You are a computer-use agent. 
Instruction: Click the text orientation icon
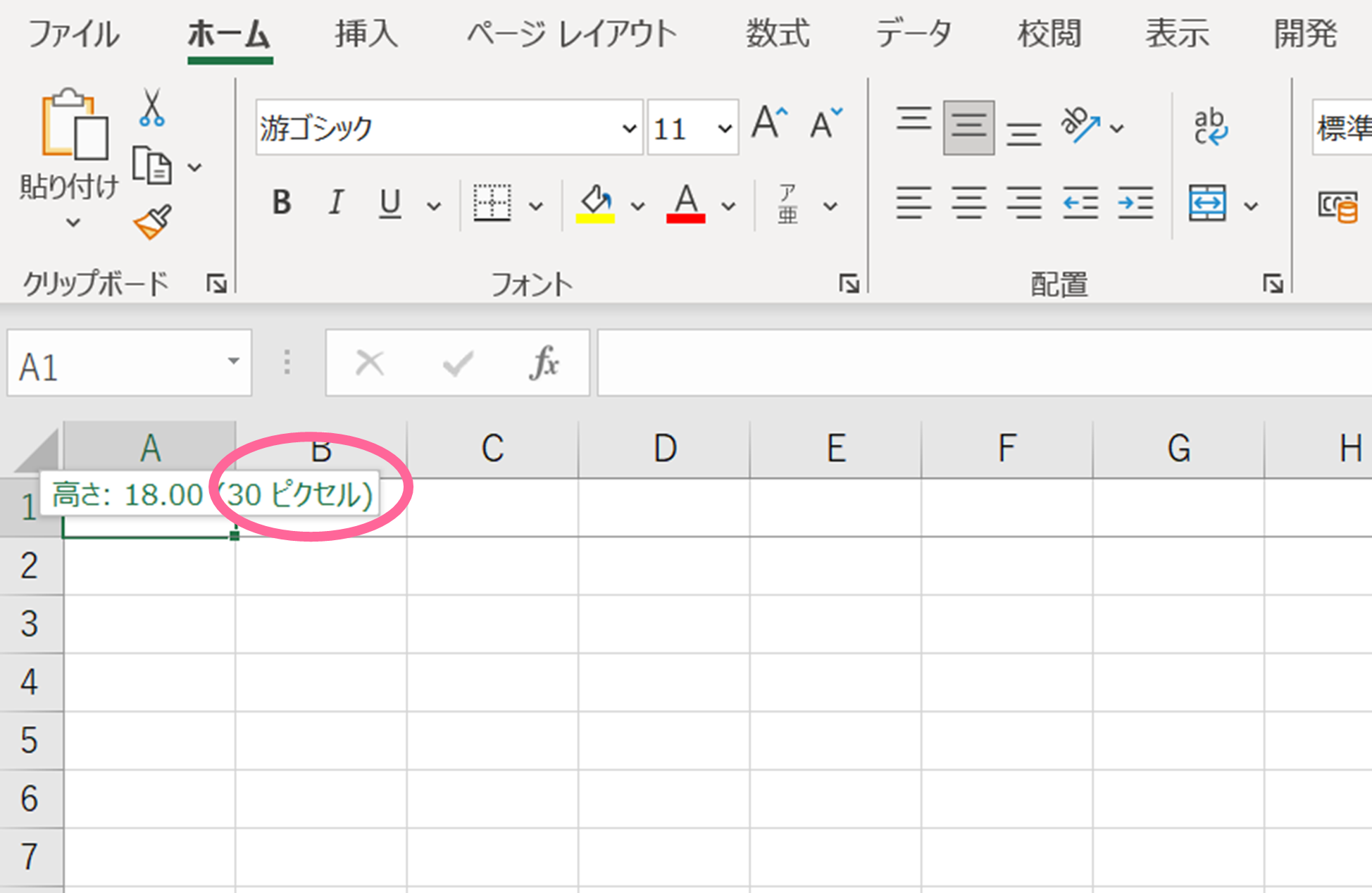tap(1080, 125)
